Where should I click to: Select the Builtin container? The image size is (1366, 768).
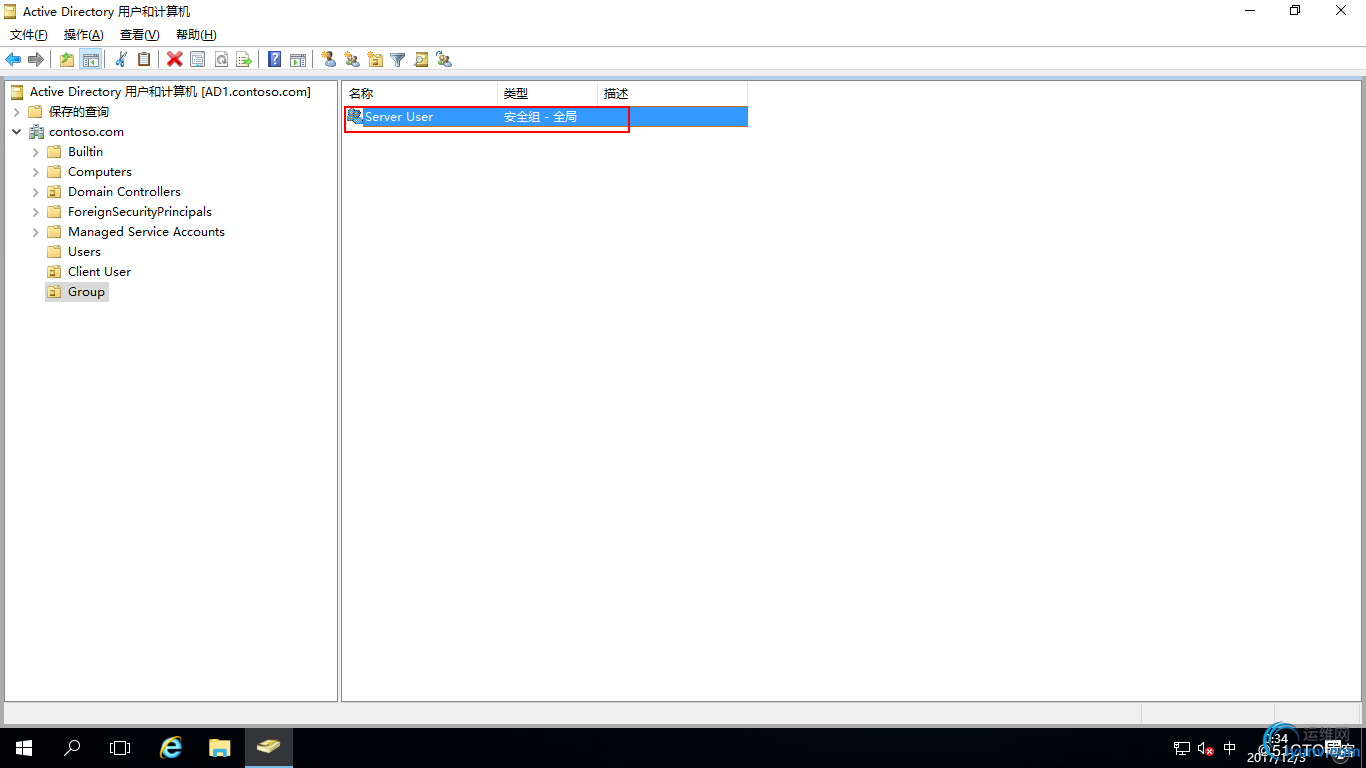[85, 152]
